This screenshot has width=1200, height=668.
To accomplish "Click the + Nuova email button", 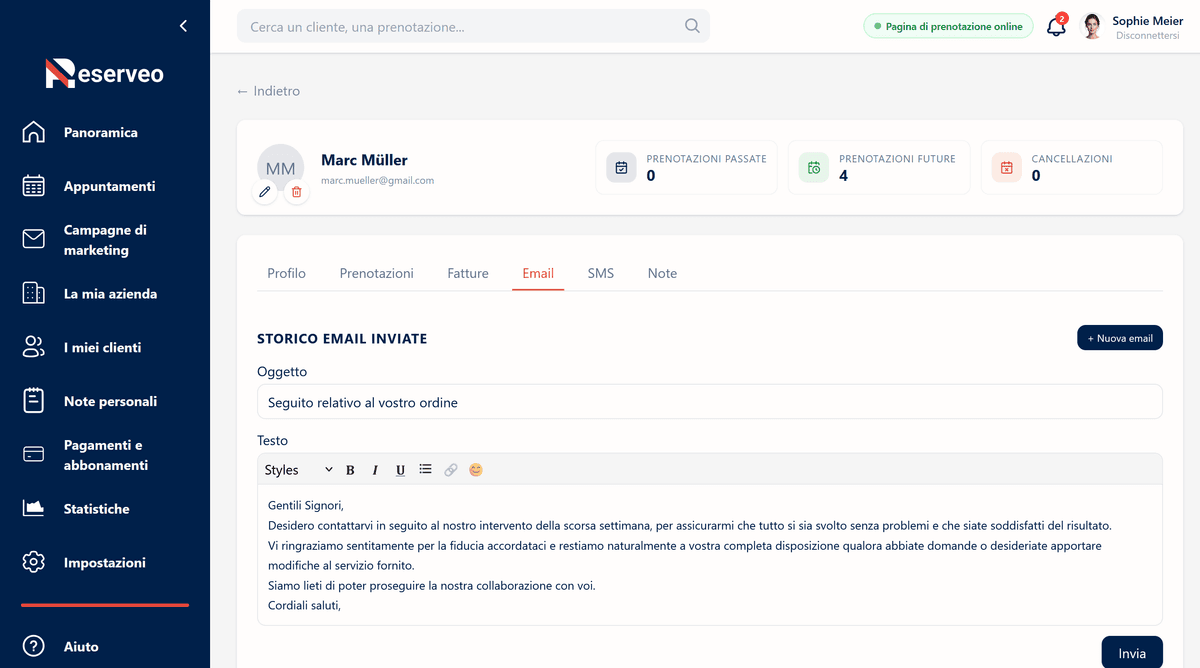I will pos(1120,338).
